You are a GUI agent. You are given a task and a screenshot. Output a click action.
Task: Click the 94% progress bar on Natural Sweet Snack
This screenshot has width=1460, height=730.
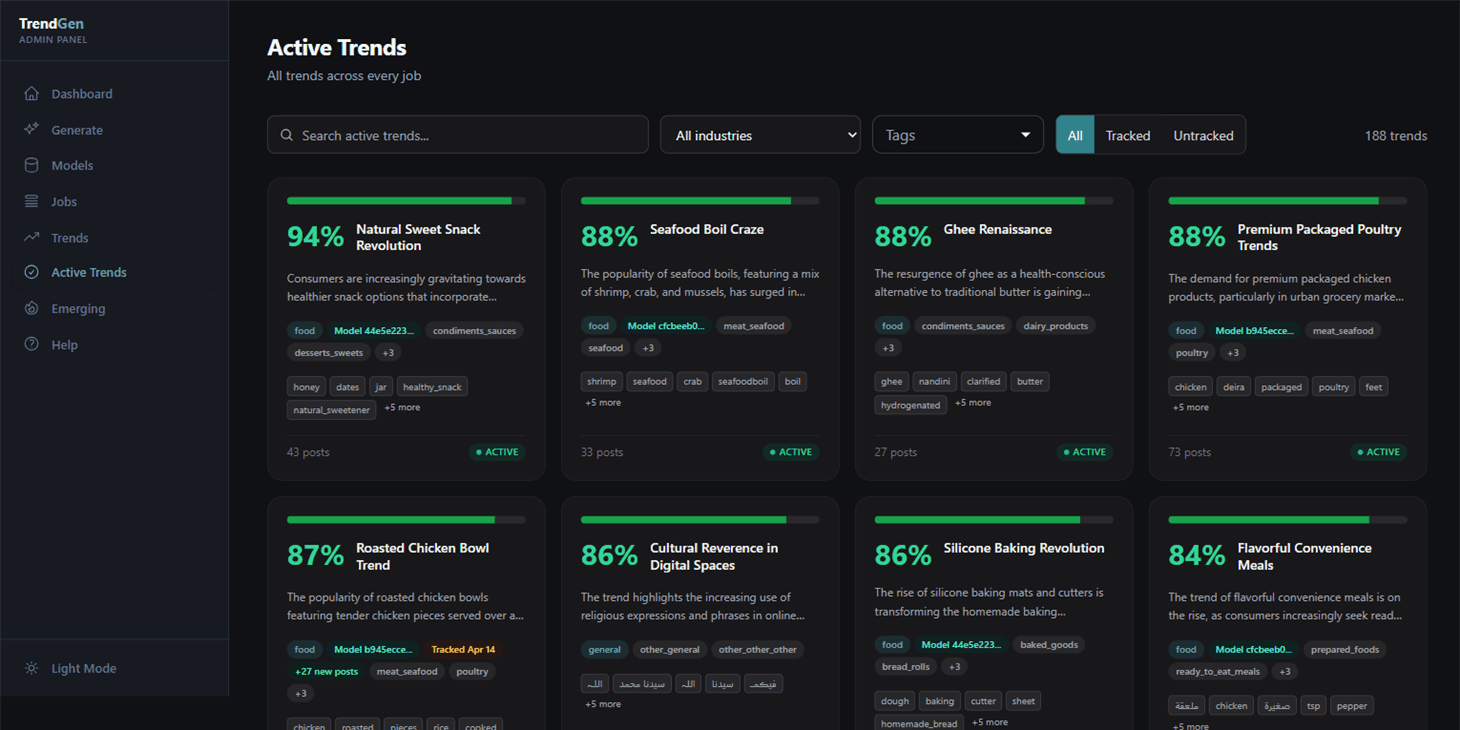pyautogui.click(x=406, y=201)
